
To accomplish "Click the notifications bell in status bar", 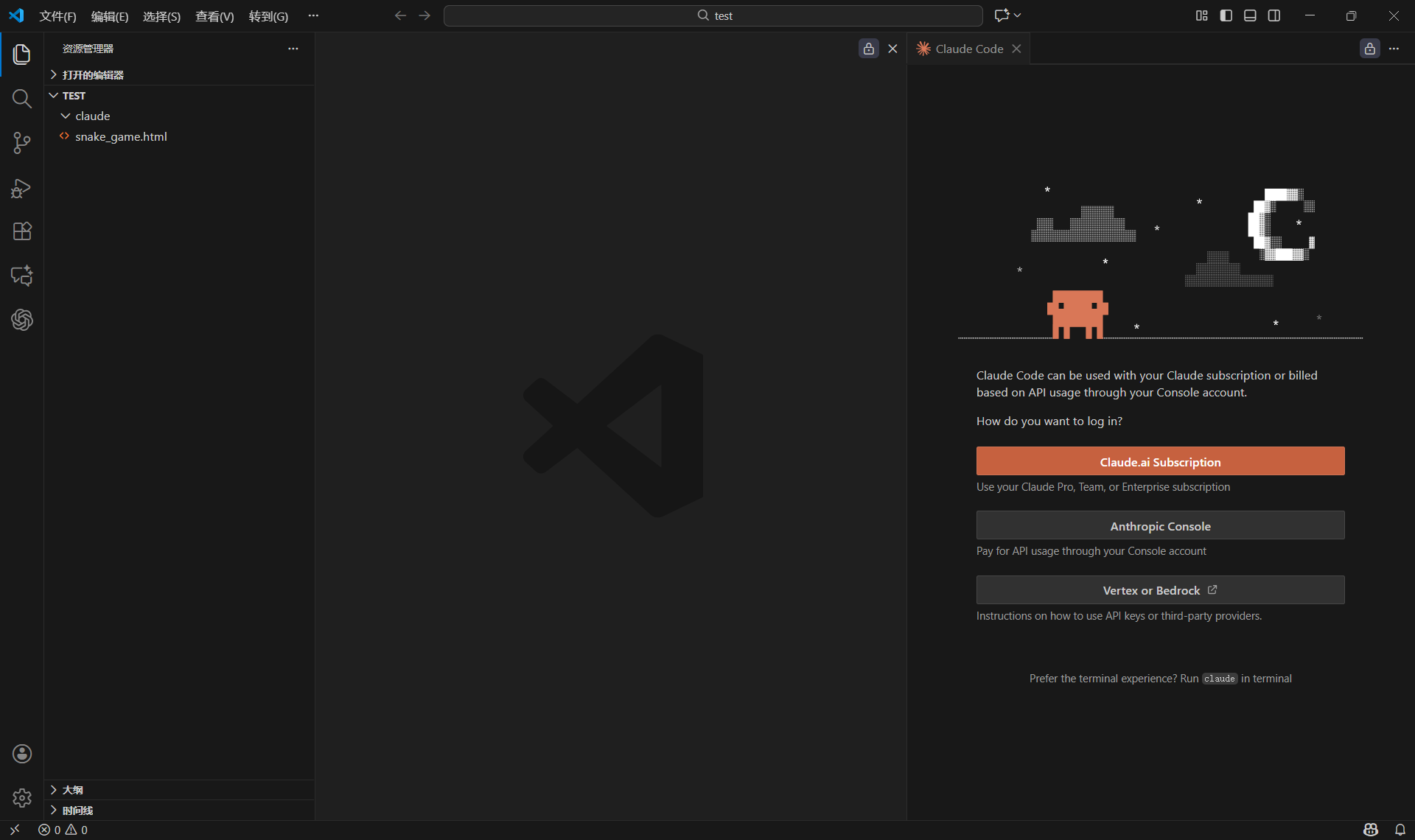I will 1400,830.
